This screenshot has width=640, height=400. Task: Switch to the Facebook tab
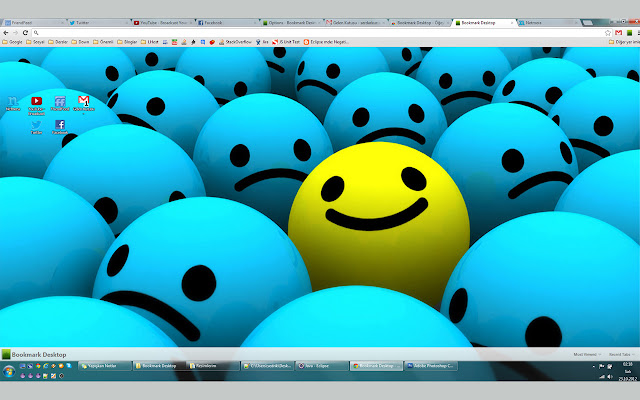(x=228, y=23)
